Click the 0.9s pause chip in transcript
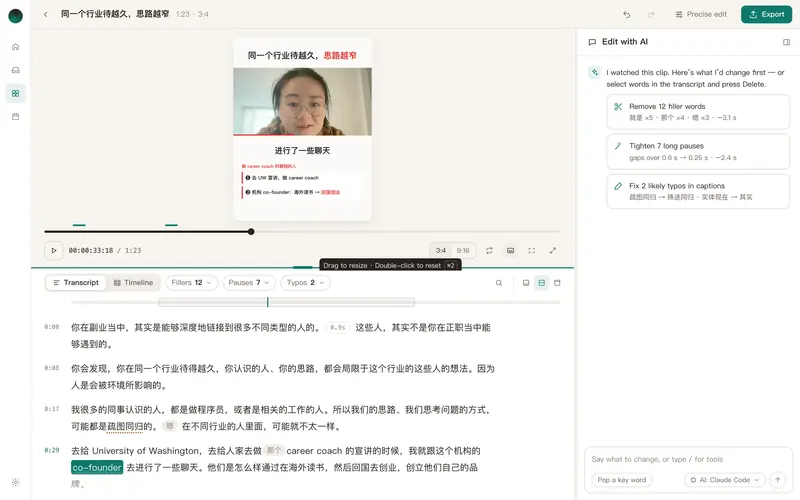Image resolution: width=800 pixels, height=500 pixels. [338, 328]
